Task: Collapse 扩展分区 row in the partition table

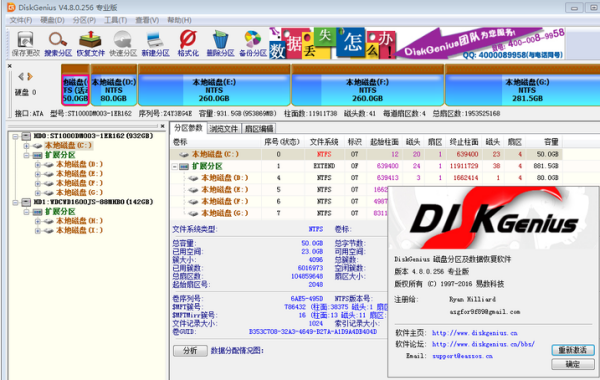Action: pos(175,166)
